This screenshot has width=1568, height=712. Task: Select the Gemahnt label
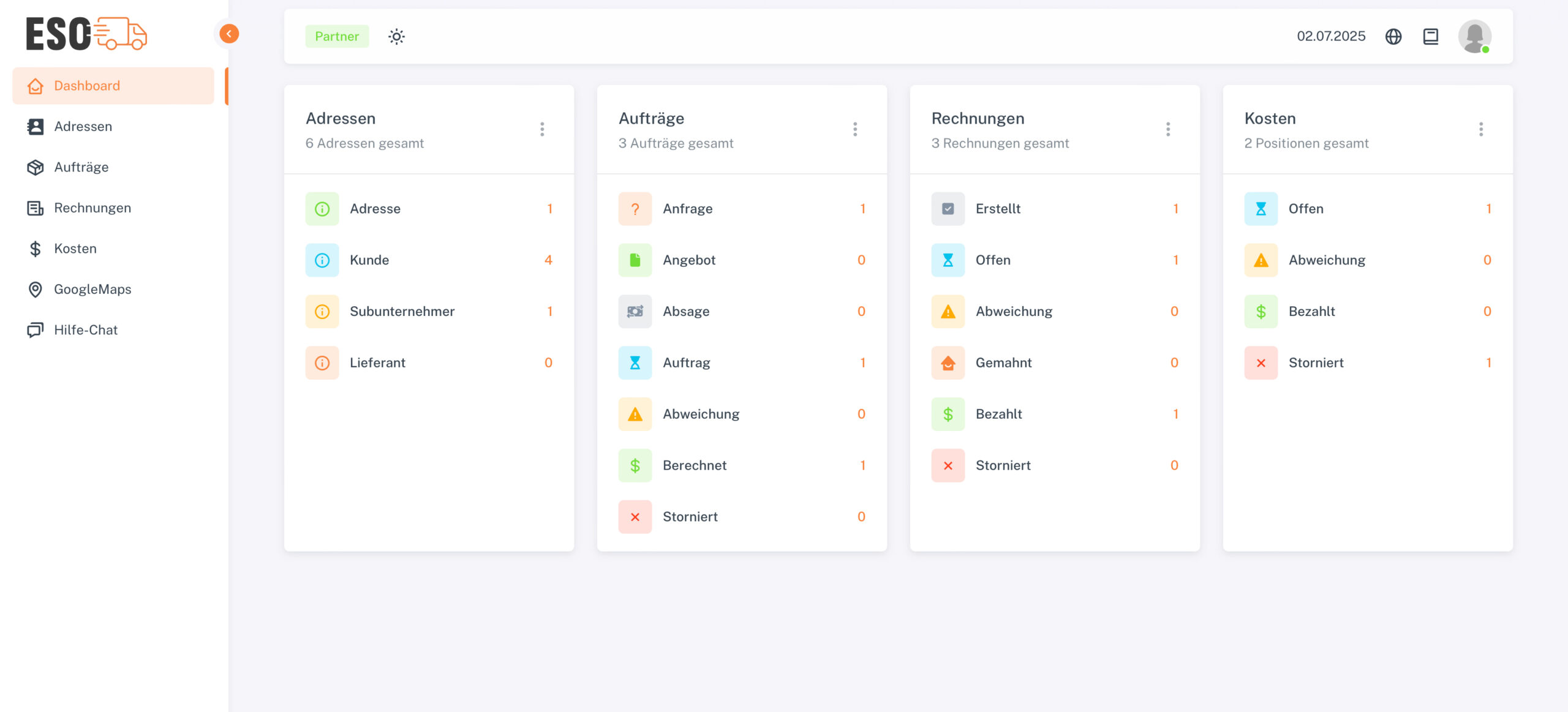pos(1004,363)
